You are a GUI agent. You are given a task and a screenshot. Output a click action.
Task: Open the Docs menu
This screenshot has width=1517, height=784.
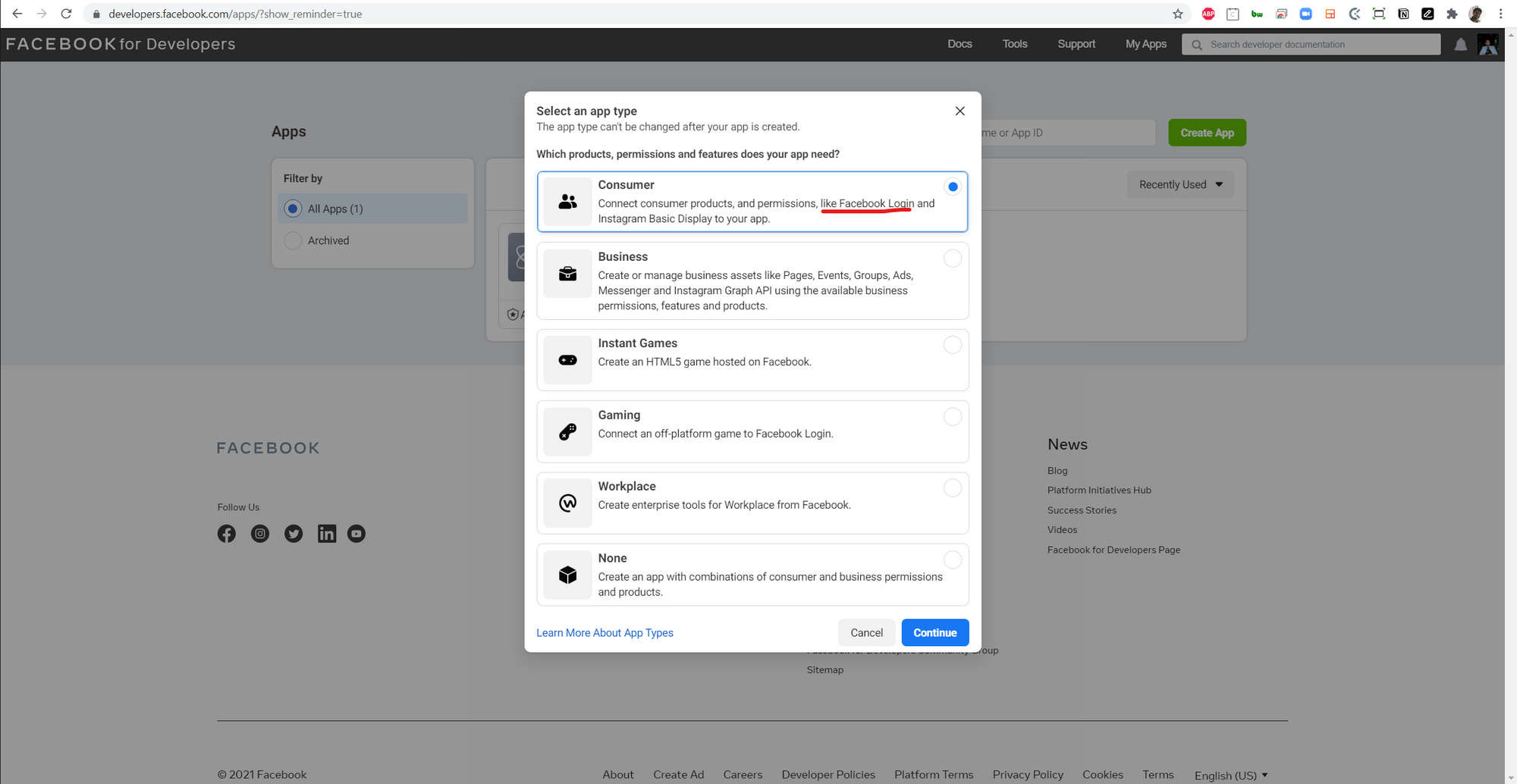point(960,44)
